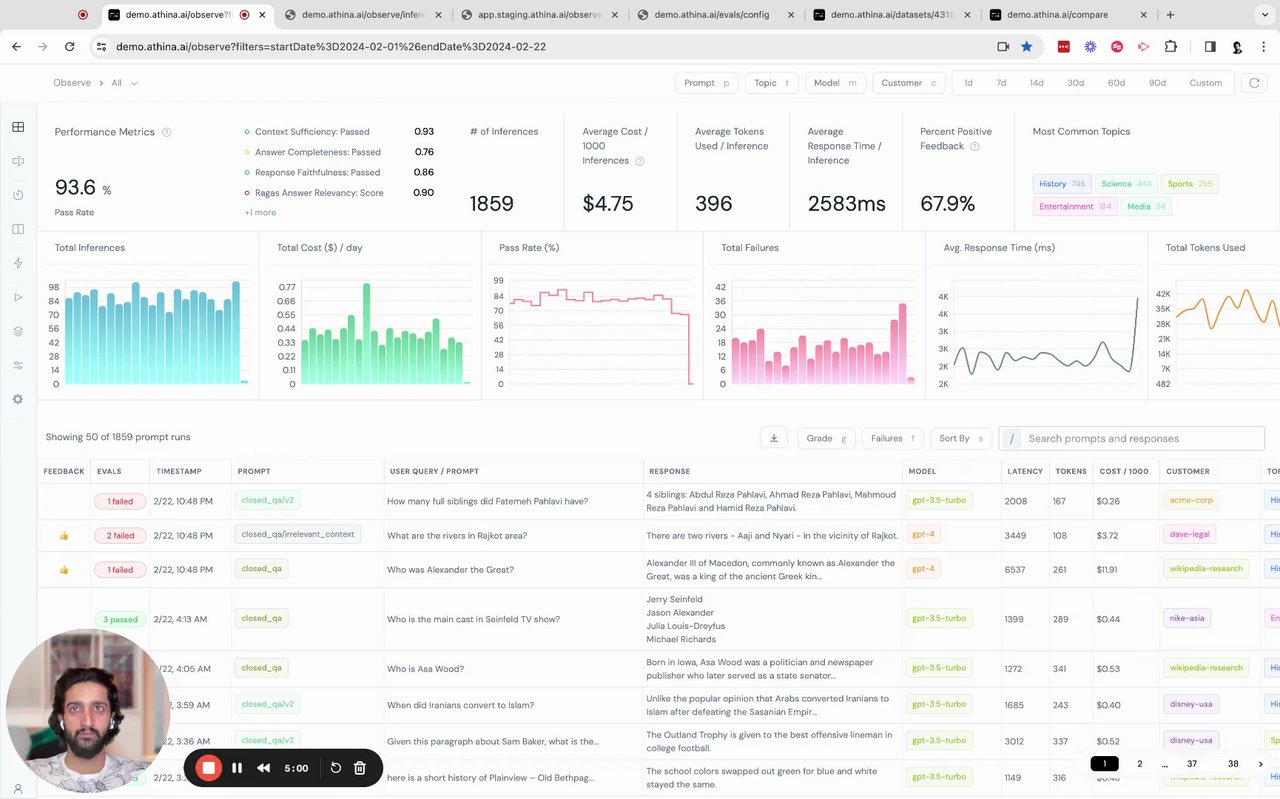Image resolution: width=1280 pixels, height=799 pixels.
Task: Click the red stop recording button
Action: pyautogui.click(x=208, y=768)
